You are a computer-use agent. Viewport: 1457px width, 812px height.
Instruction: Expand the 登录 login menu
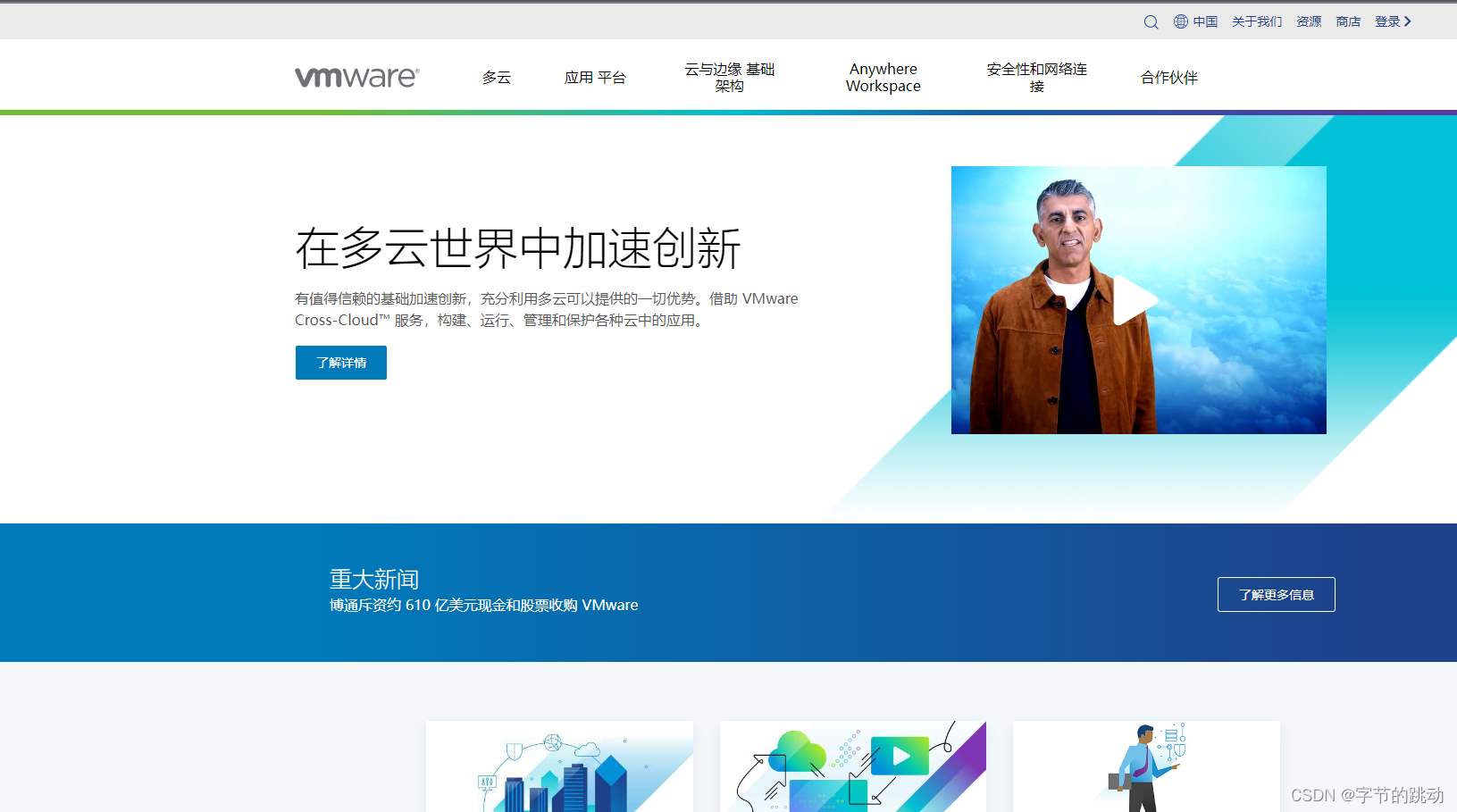tap(1393, 21)
